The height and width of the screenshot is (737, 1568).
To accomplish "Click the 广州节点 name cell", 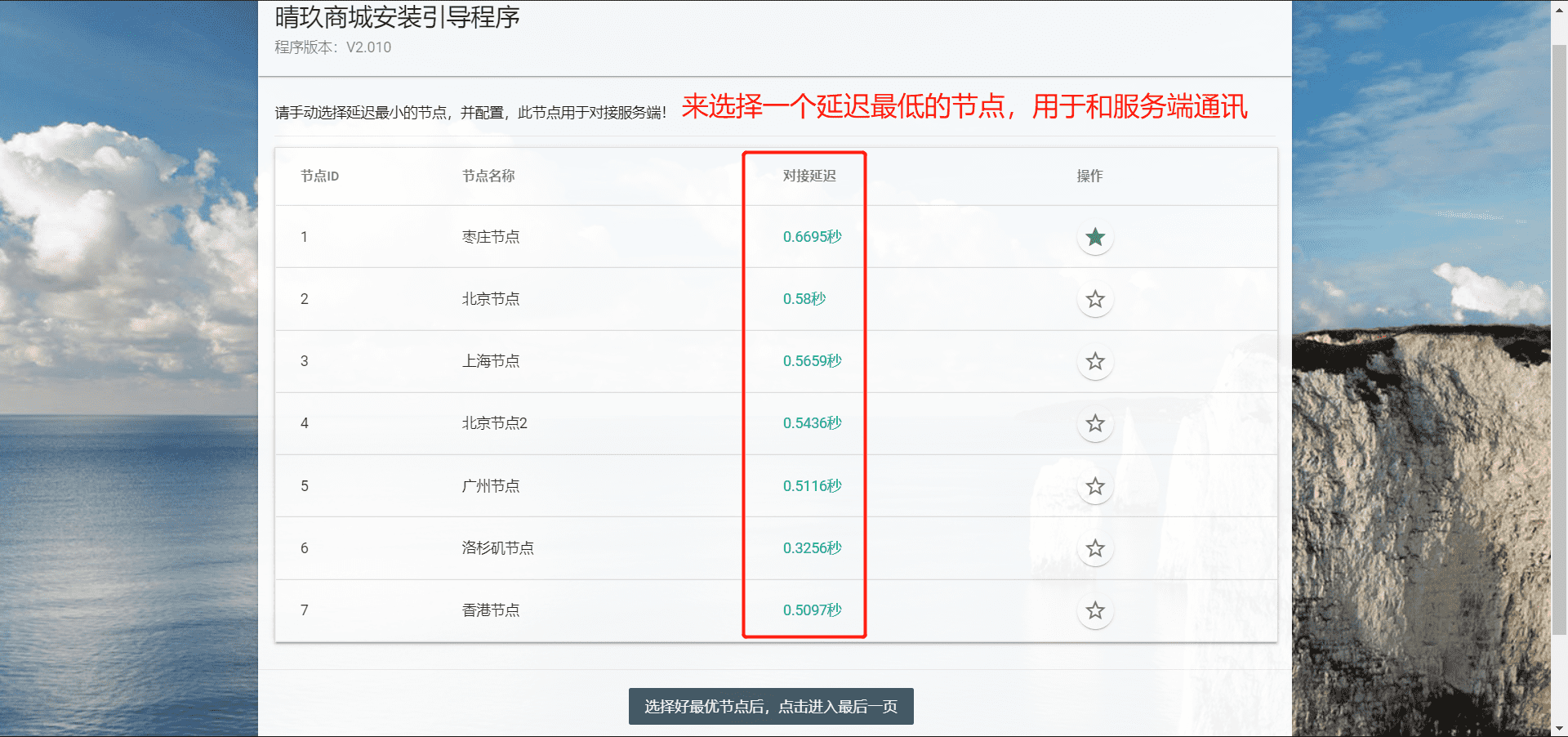I will pyautogui.click(x=491, y=486).
